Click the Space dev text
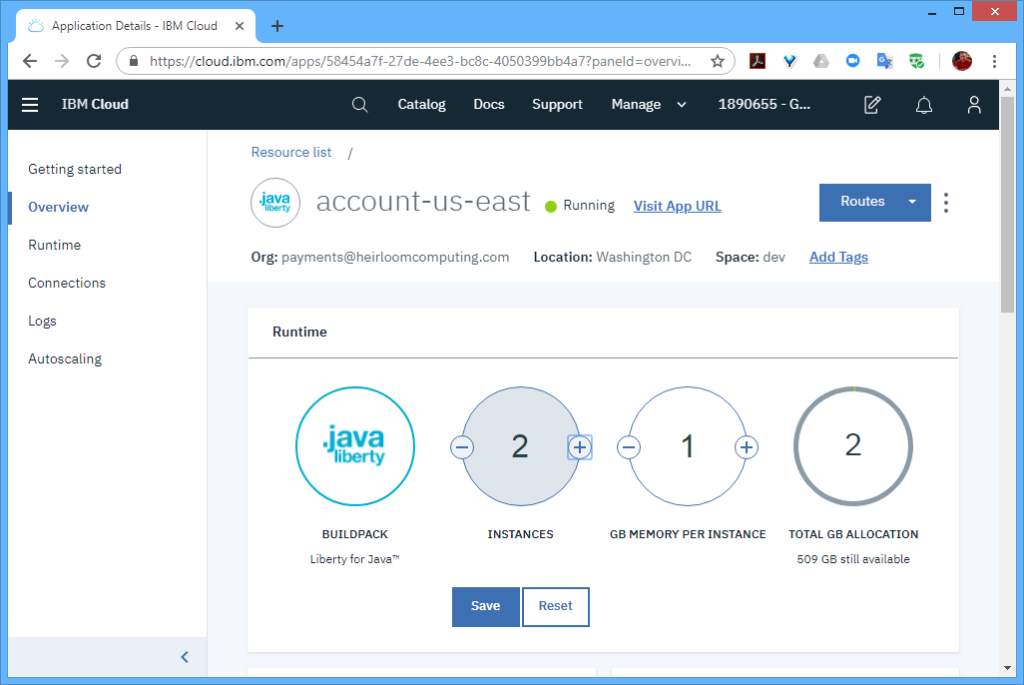1024x685 pixels. pyautogui.click(x=750, y=257)
